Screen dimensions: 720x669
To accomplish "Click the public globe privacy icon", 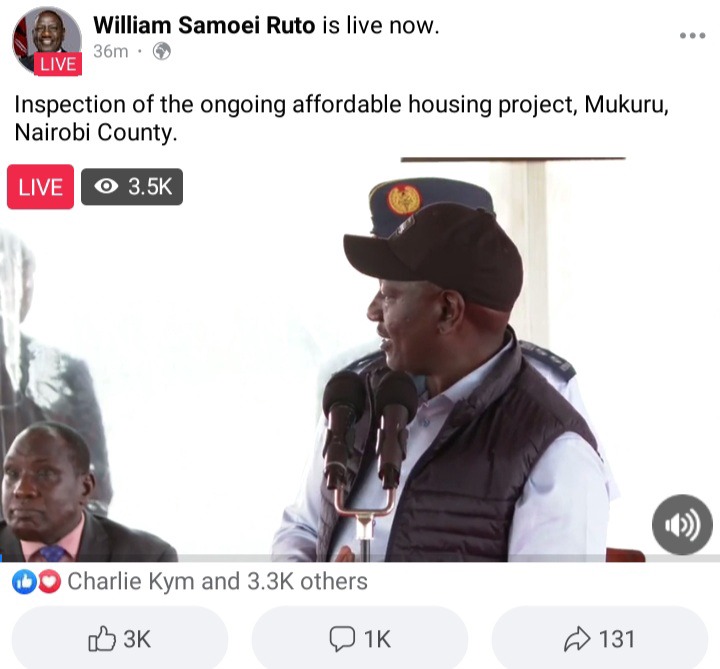I will [162, 51].
